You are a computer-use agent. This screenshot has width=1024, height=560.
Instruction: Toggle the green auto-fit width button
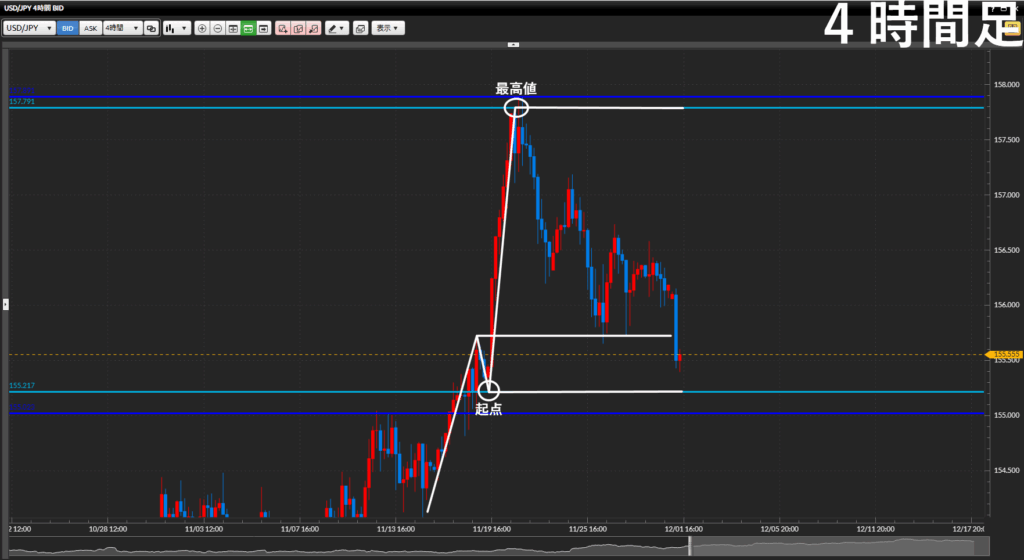pos(248,28)
